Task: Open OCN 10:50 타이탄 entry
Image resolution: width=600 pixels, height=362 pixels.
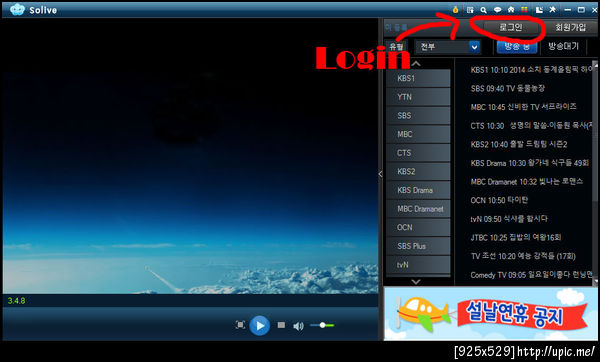Action: [499, 200]
